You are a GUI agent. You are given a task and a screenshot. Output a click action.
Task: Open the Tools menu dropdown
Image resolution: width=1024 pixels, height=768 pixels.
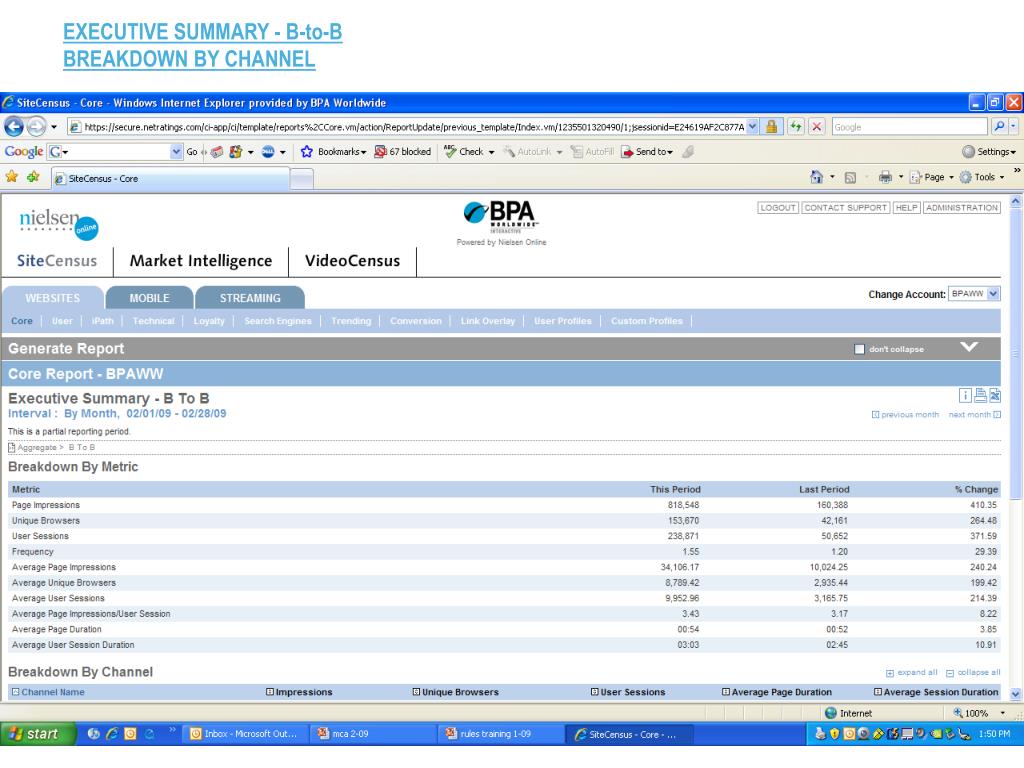[982, 177]
